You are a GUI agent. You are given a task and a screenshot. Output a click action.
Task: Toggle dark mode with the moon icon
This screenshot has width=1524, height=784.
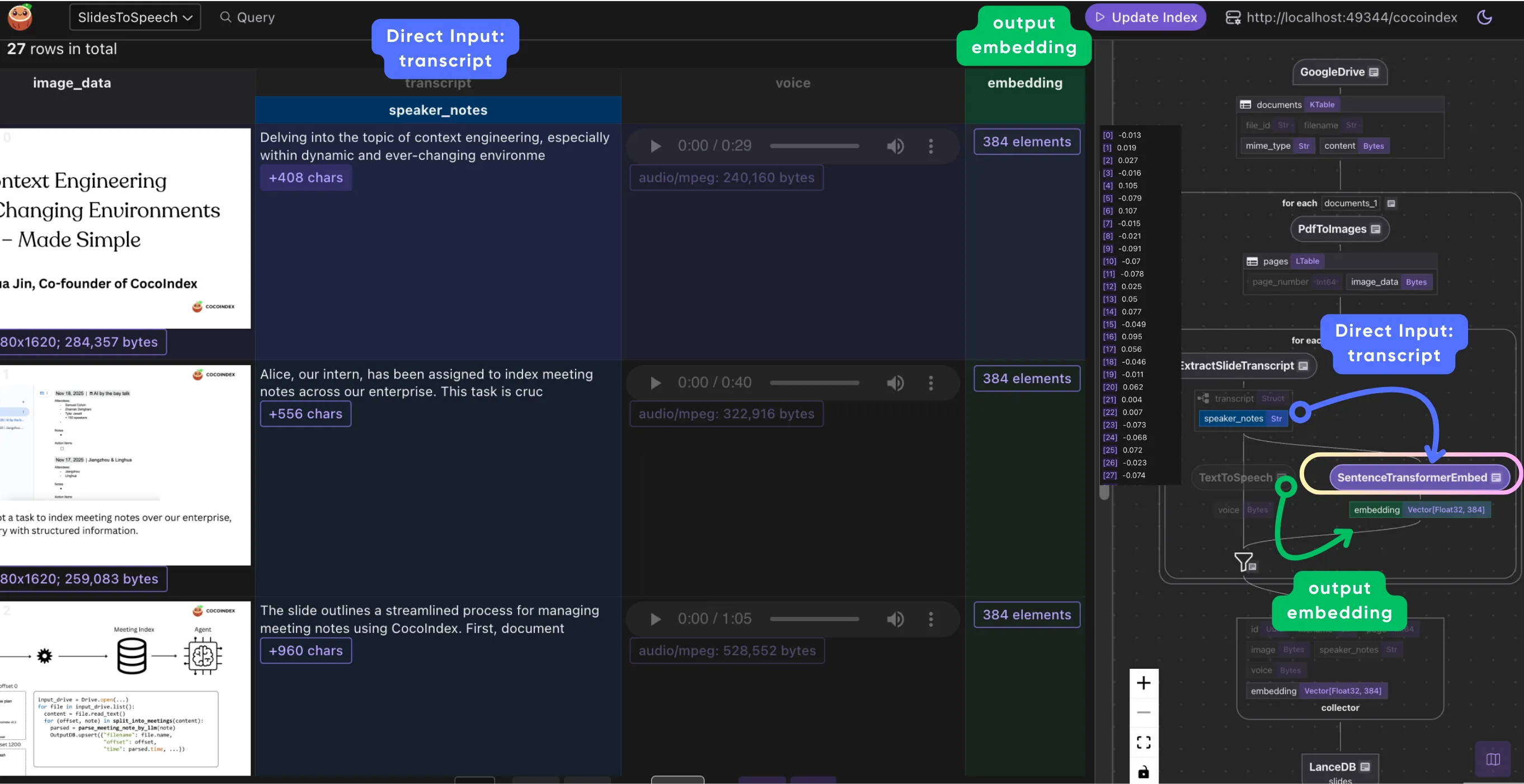point(1485,17)
